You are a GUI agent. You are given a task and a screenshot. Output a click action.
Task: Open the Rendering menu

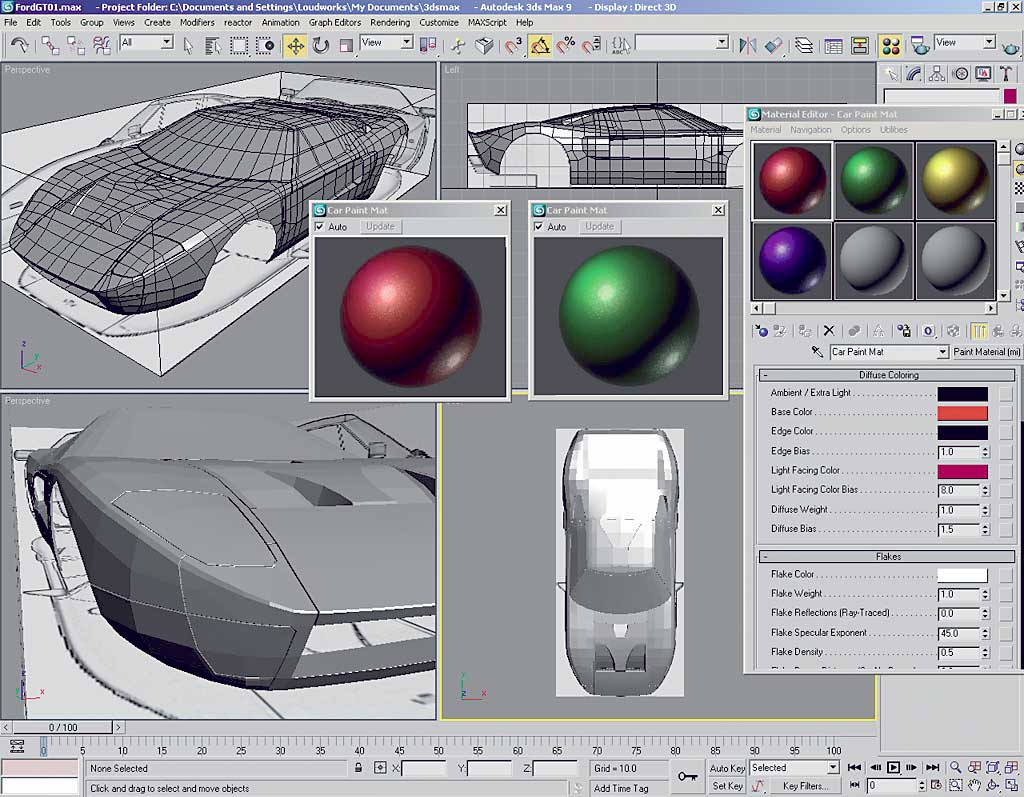tap(390, 22)
